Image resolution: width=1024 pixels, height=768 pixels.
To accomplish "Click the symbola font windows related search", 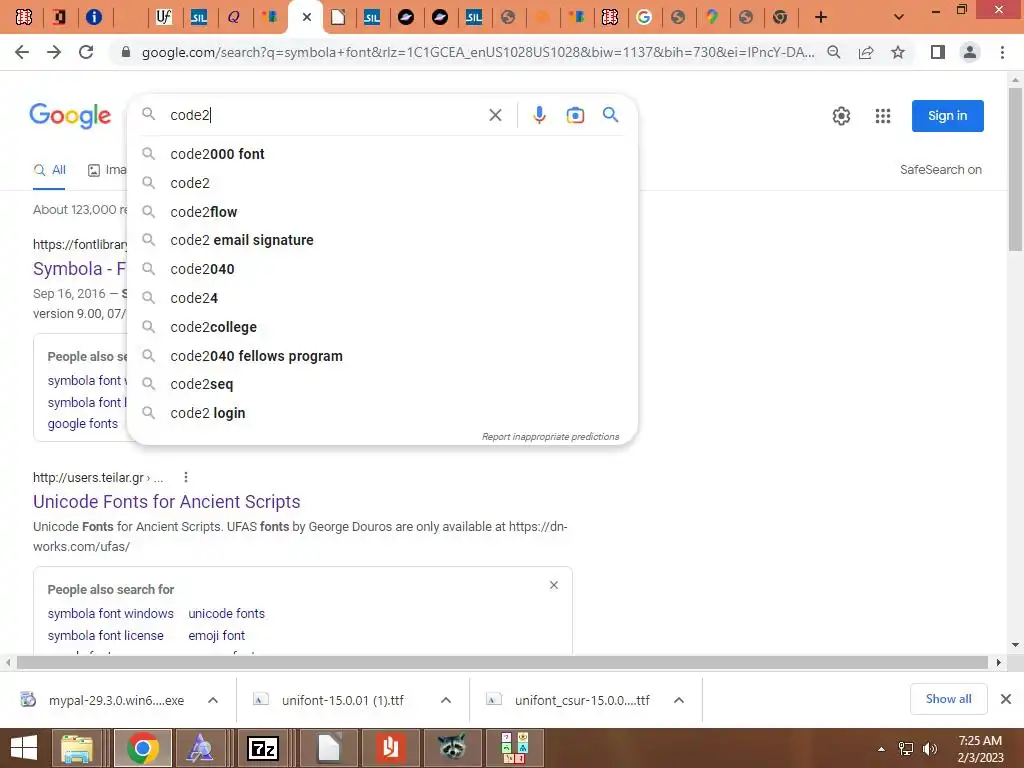I will (x=110, y=613).
